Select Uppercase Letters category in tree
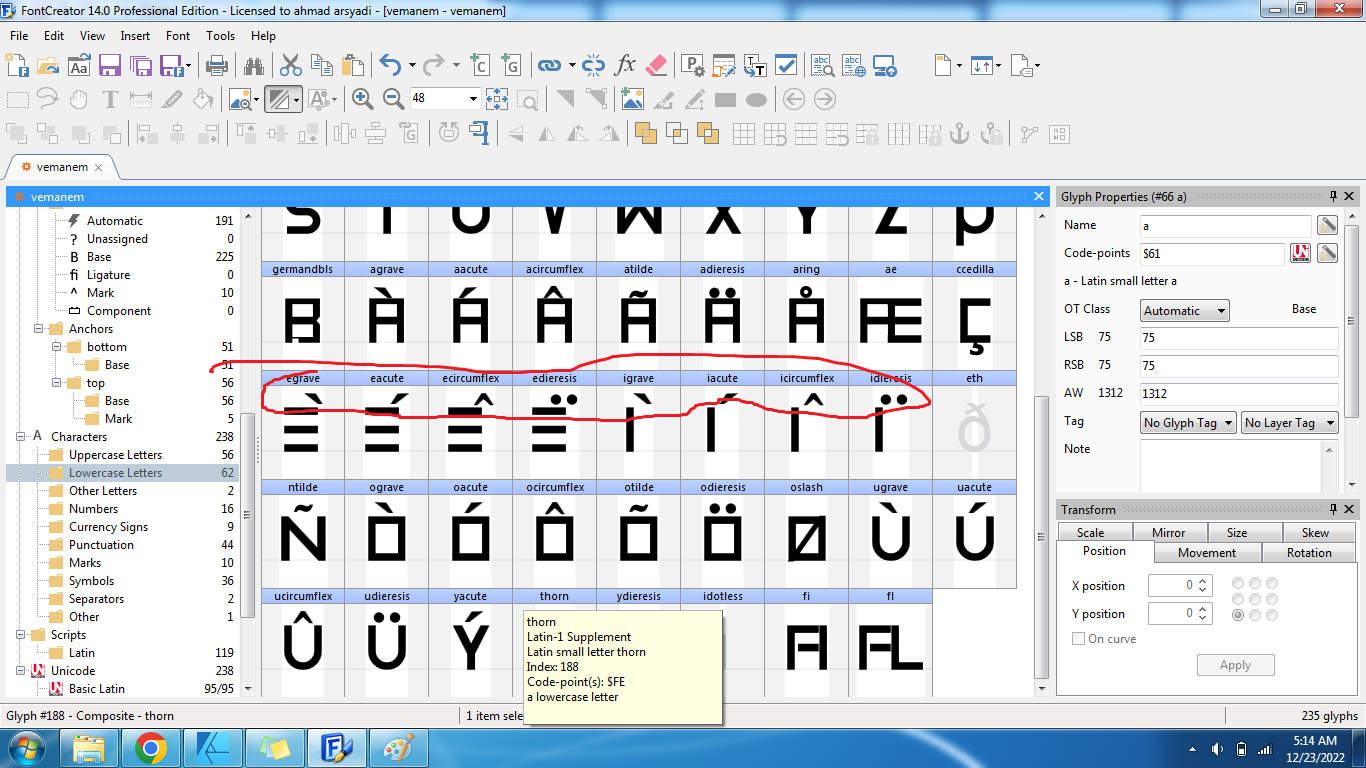1366x768 pixels. (x=115, y=455)
